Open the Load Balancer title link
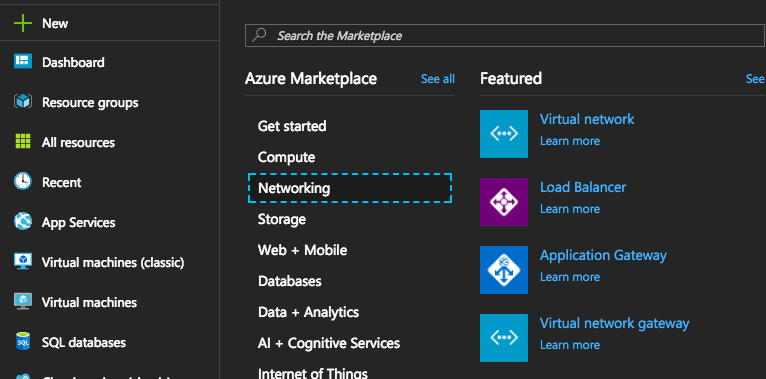Image resolution: width=766 pixels, height=379 pixels. 583,187
